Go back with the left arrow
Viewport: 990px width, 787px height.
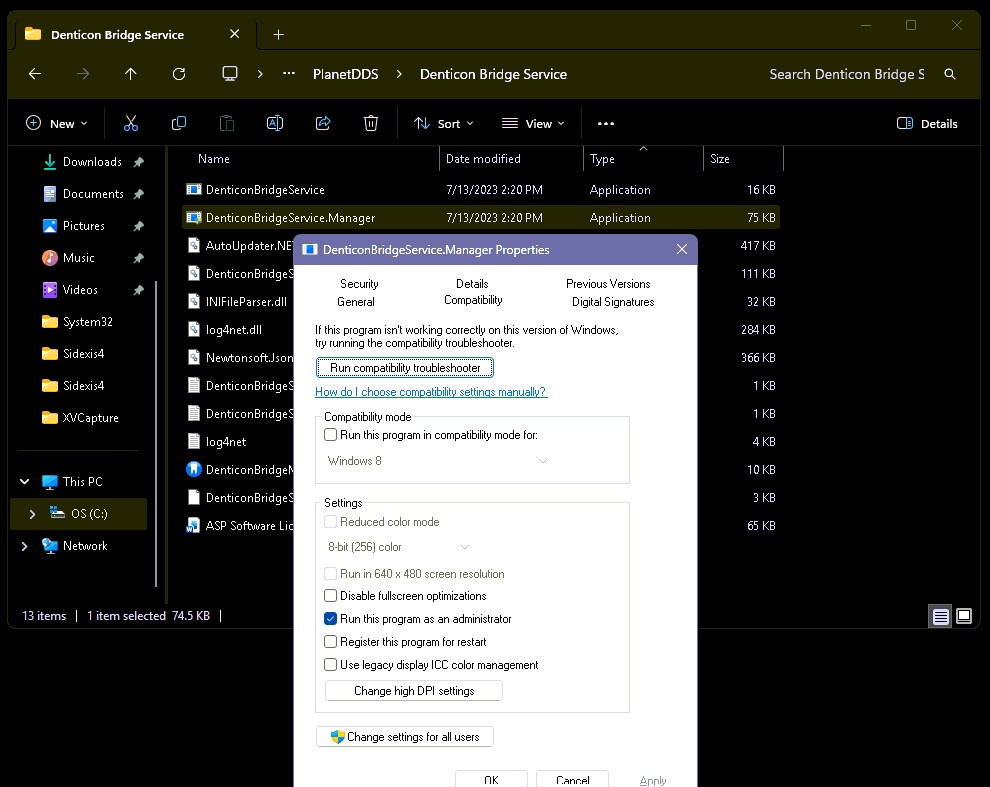coord(35,74)
